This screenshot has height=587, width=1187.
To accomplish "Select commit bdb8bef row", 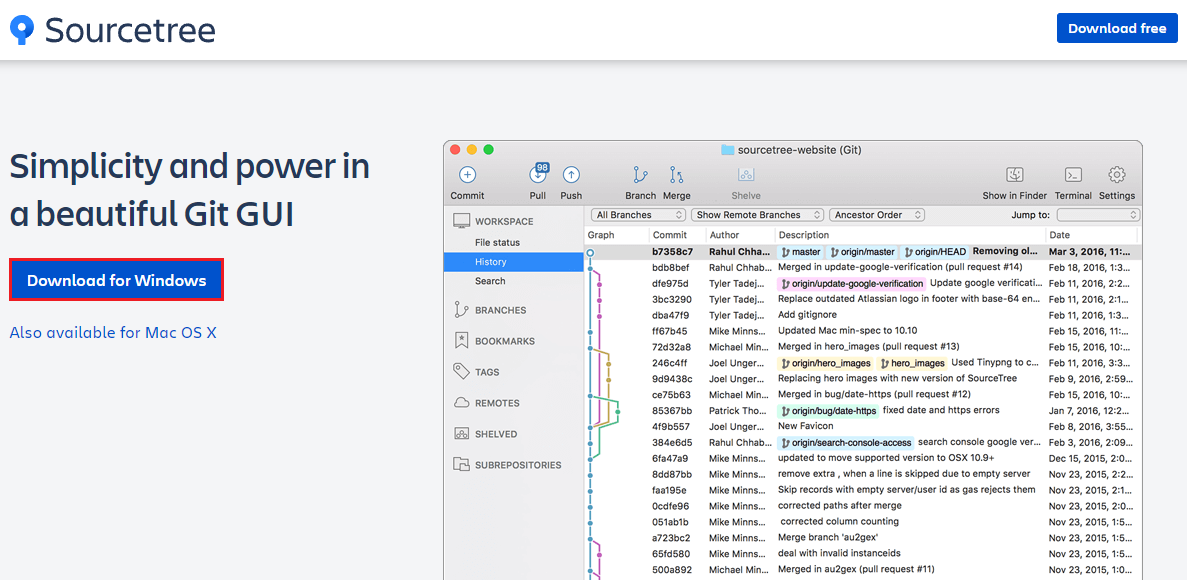I will 863,267.
